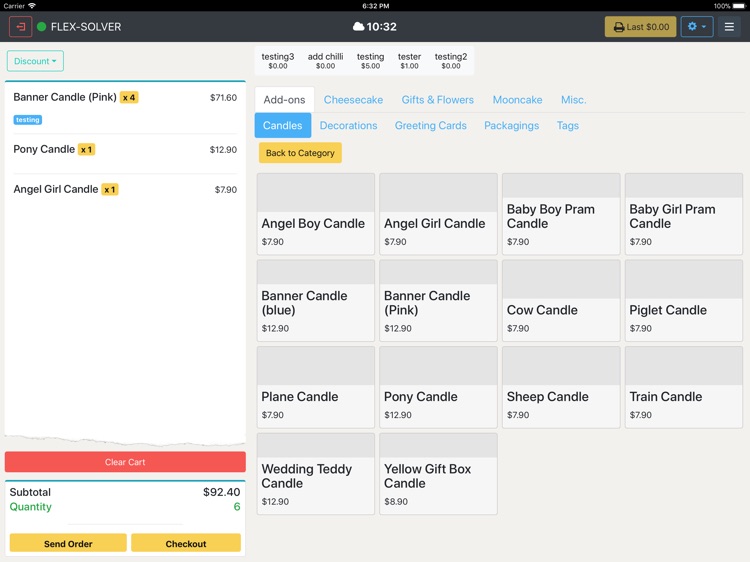Add Train Candle to cart

[x=684, y=387]
